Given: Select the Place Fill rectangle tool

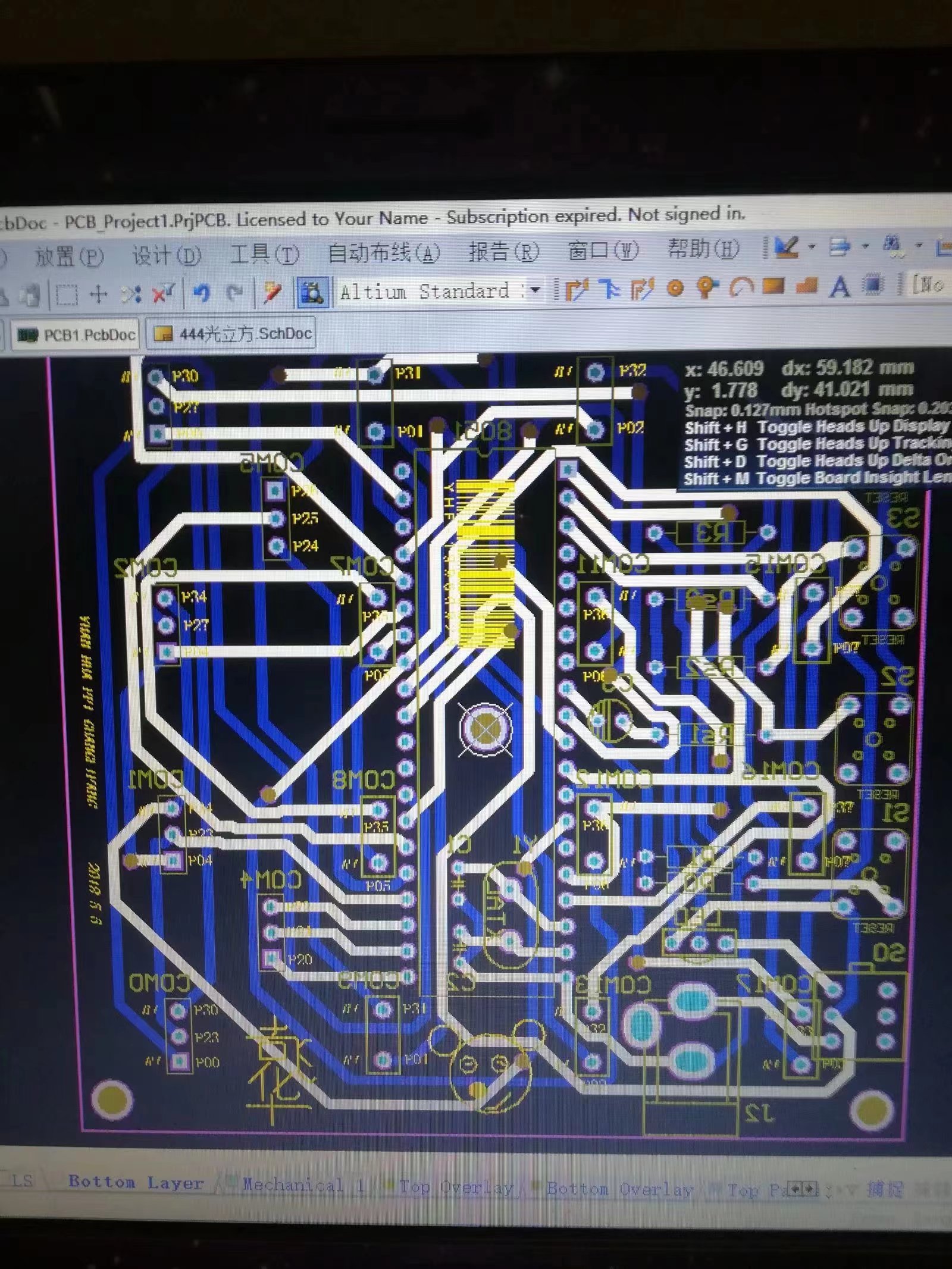Looking at the screenshot, I should click(773, 287).
